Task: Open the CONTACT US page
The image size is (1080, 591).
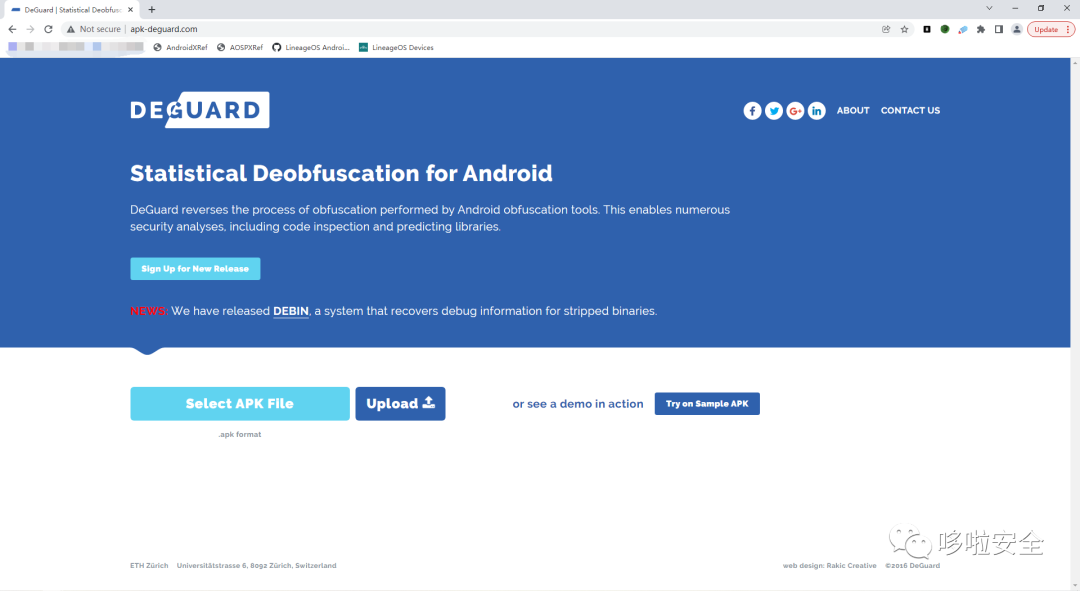Action: [910, 110]
